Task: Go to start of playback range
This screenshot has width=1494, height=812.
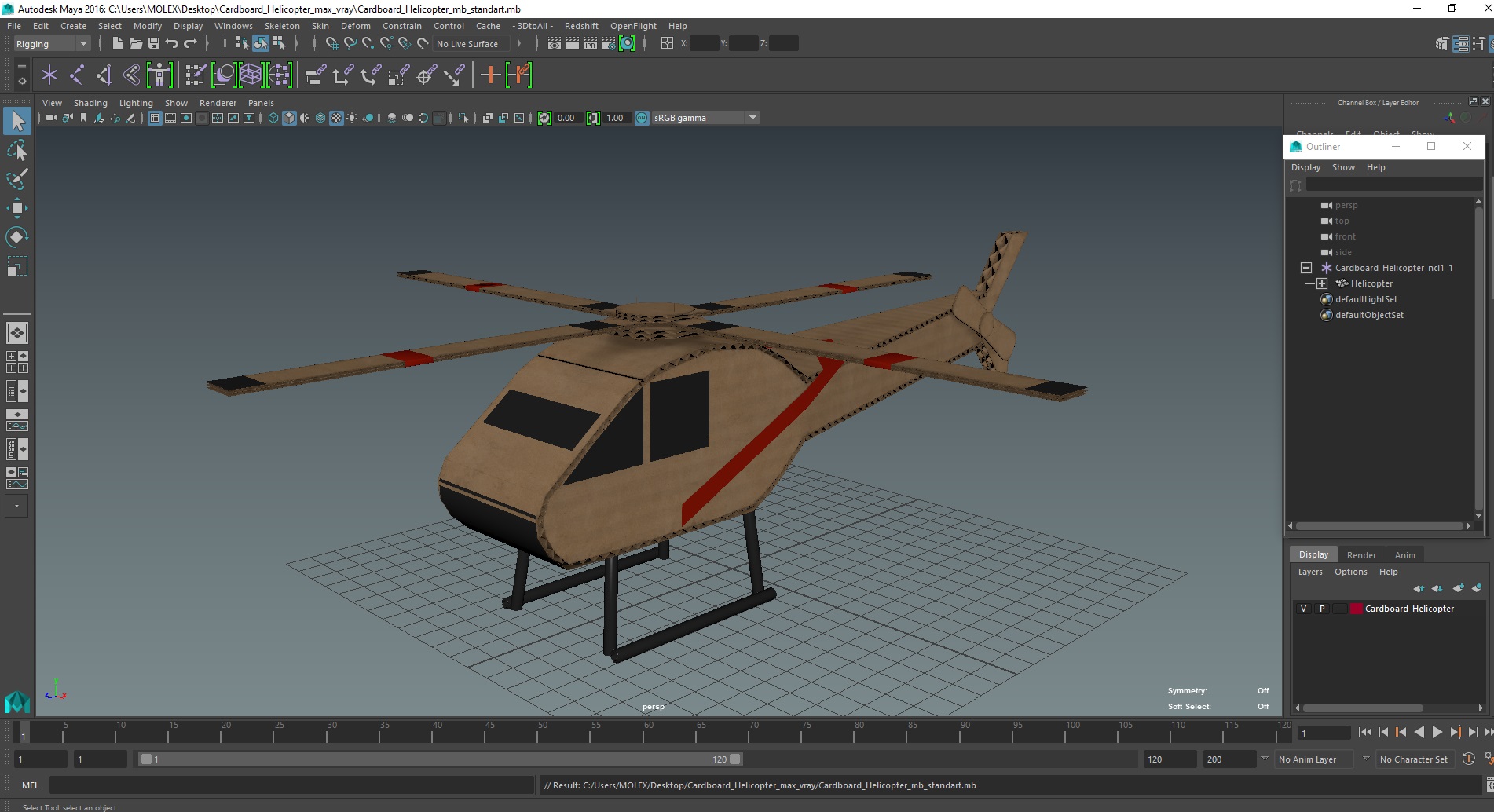Action: (1365, 732)
